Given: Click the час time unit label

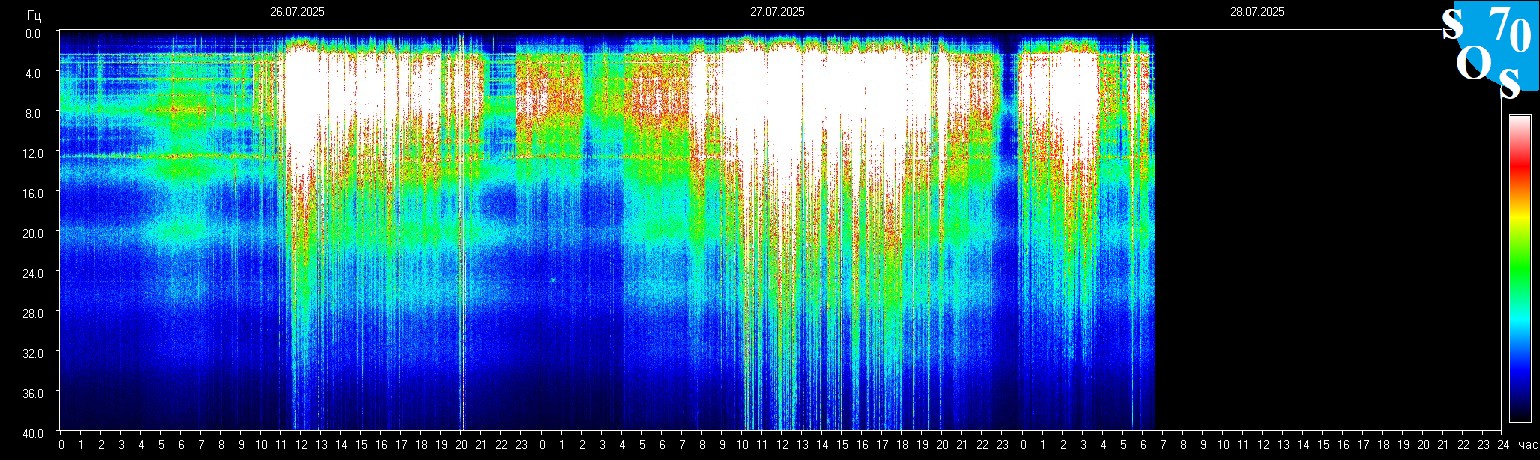Looking at the screenshot, I should pyautogui.click(x=1526, y=445).
